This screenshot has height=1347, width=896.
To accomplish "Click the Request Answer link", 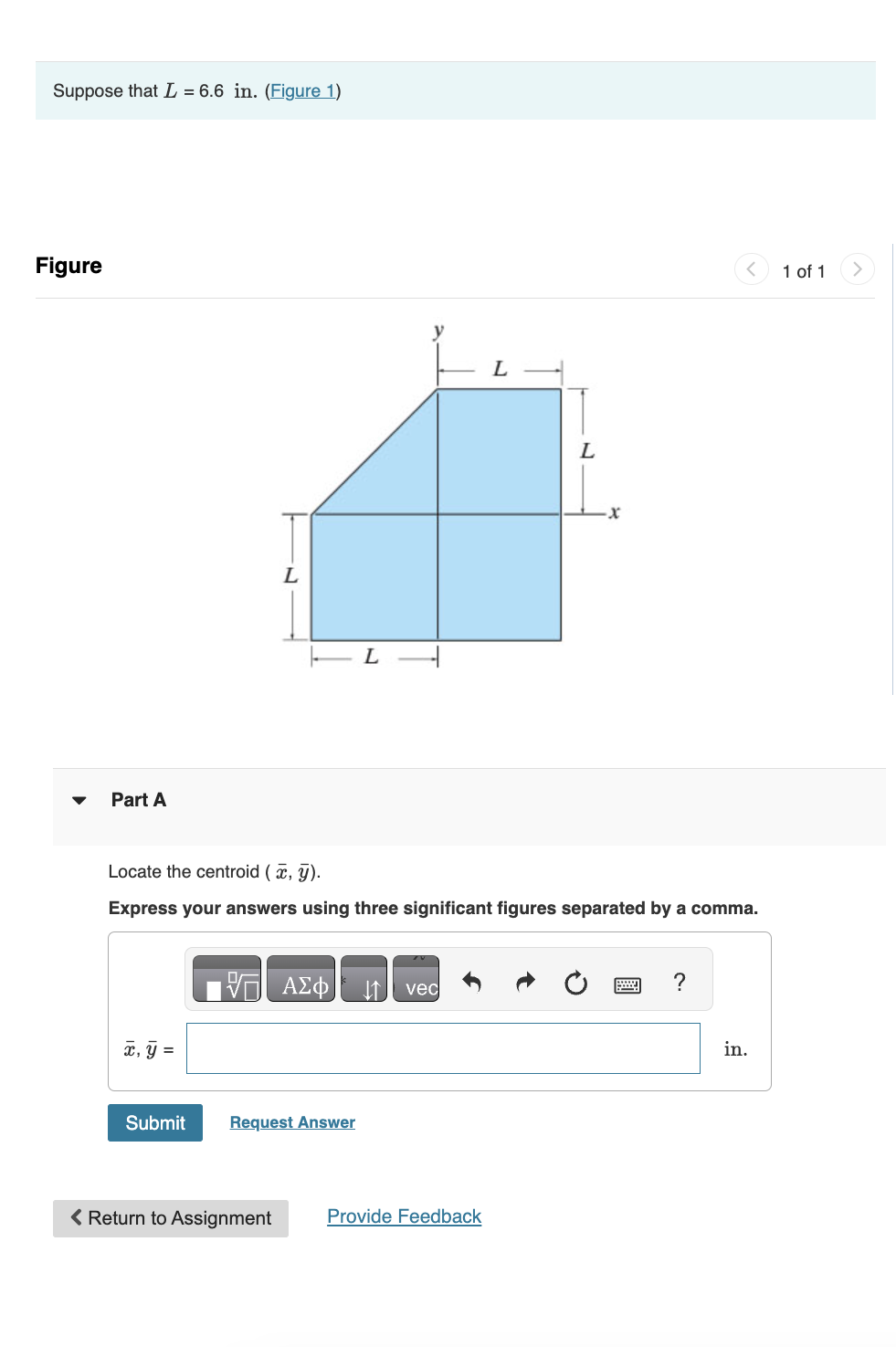I will pos(291,1121).
